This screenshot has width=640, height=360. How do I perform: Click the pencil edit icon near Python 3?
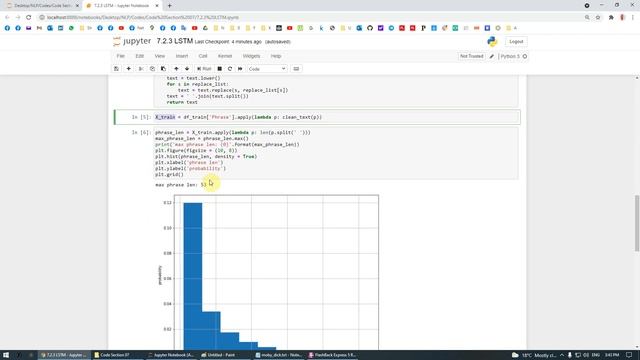tap(492, 56)
